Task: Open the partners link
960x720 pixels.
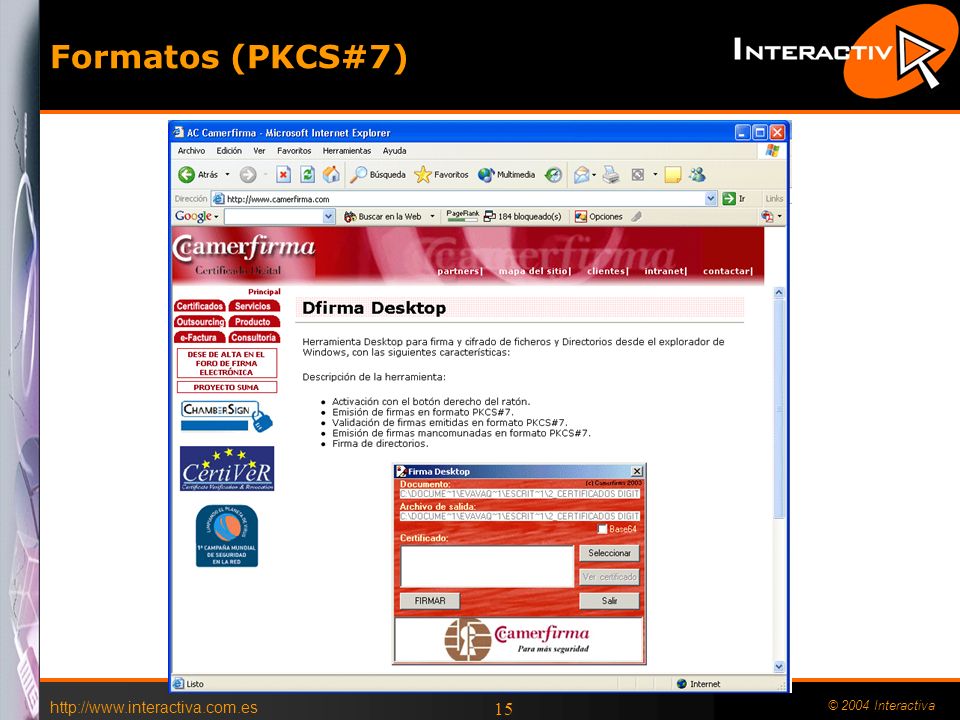Action: click(x=460, y=271)
